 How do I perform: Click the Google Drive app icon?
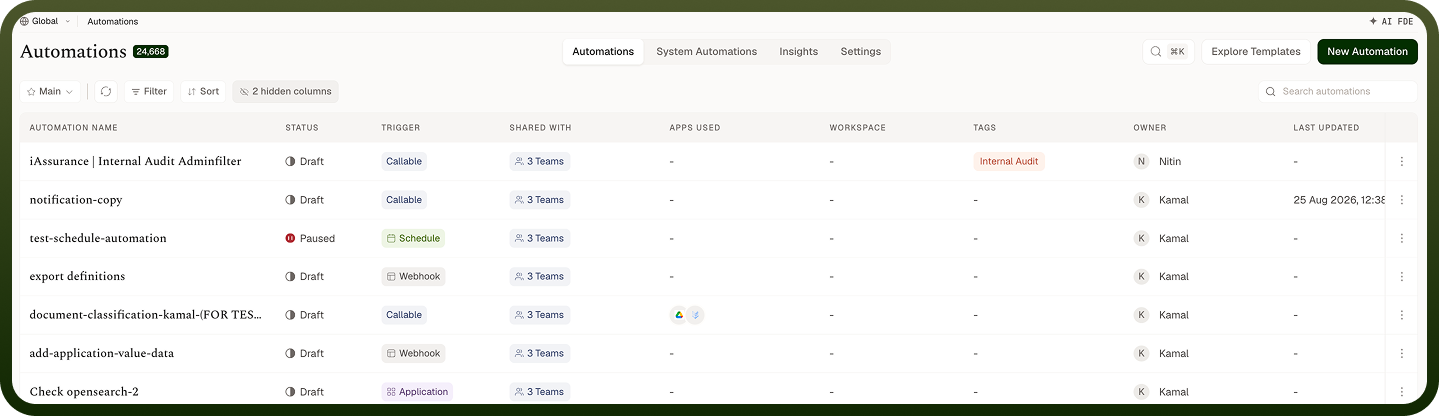(678, 315)
